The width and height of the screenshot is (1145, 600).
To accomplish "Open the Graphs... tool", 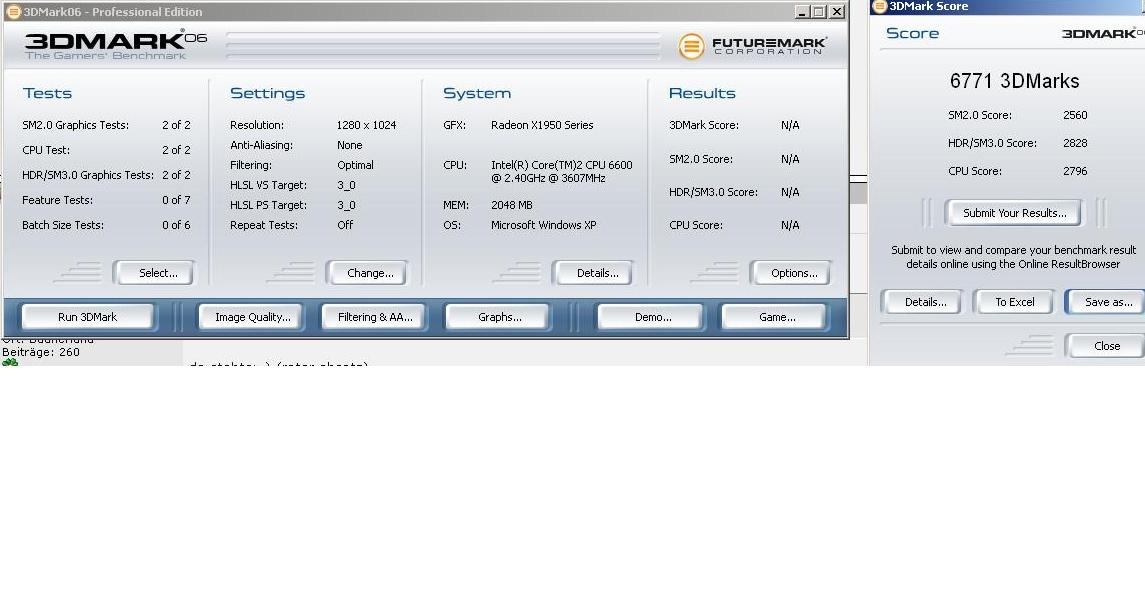I will tap(499, 317).
